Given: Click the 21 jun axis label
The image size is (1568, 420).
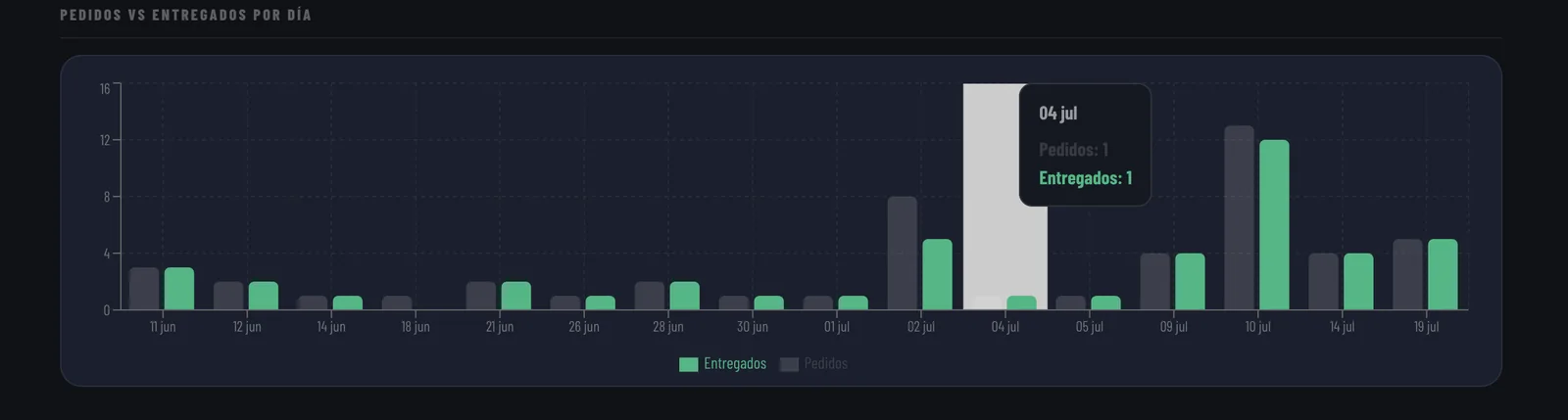Looking at the screenshot, I should [500, 327].
